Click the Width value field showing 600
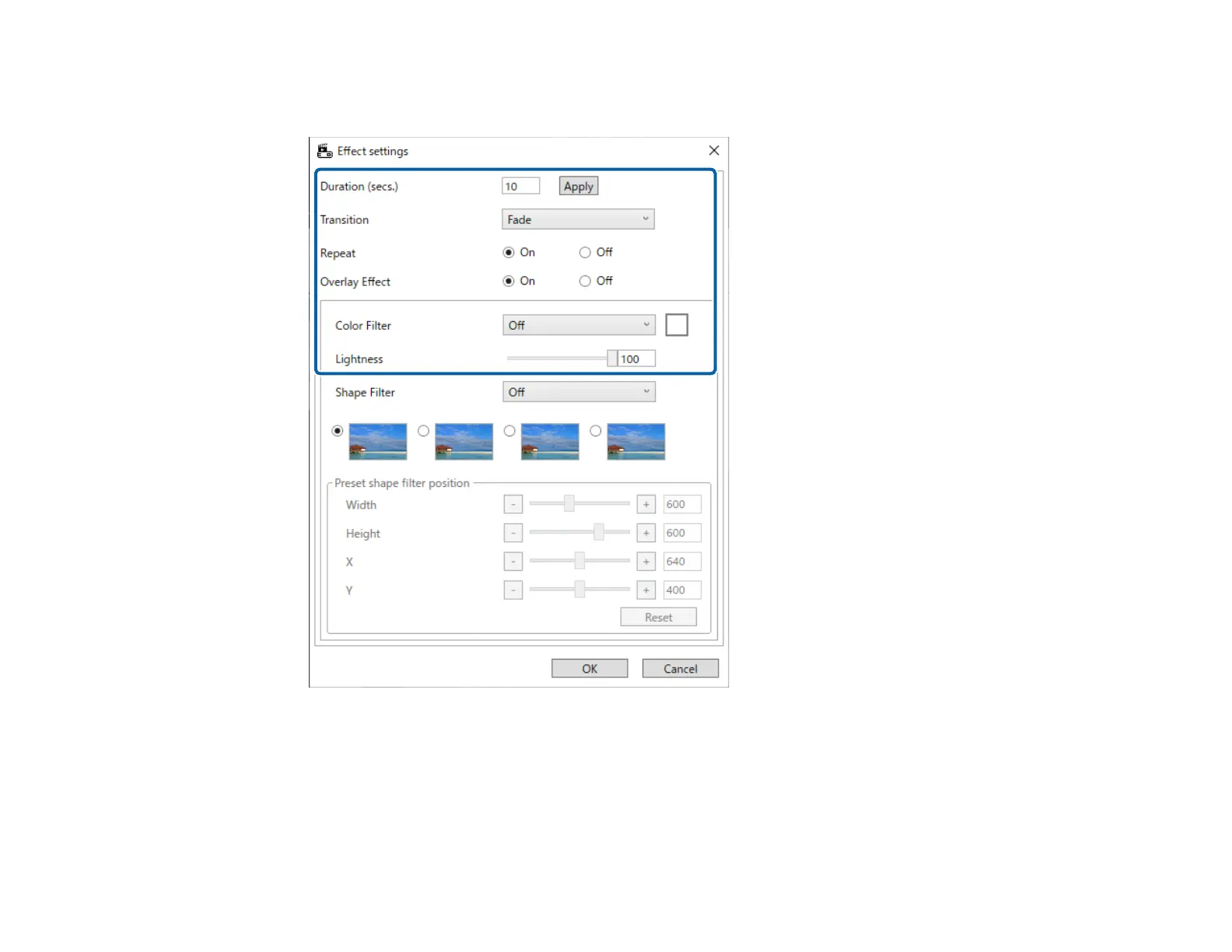The width and height of the screenshot is (1232, 952). coord(682,504)
